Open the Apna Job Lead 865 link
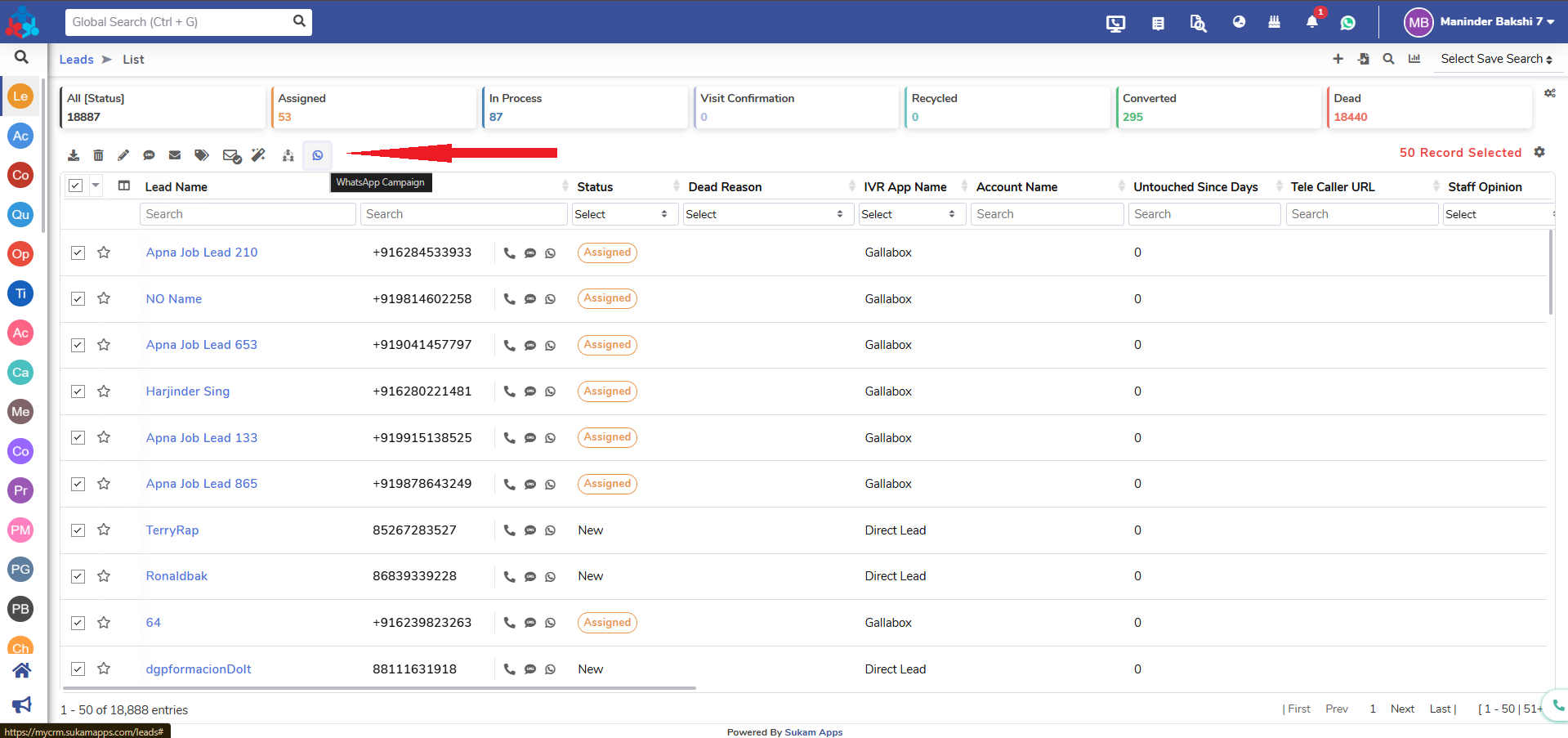Viewport: 1568px width, 738px height. point(202,484)
